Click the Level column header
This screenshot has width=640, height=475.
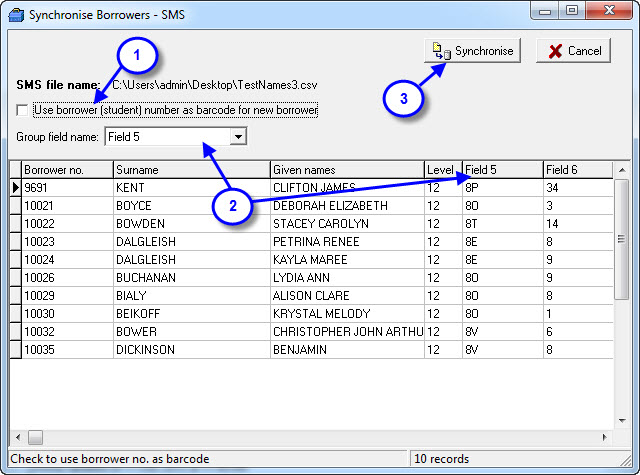[x=442, y=170]
